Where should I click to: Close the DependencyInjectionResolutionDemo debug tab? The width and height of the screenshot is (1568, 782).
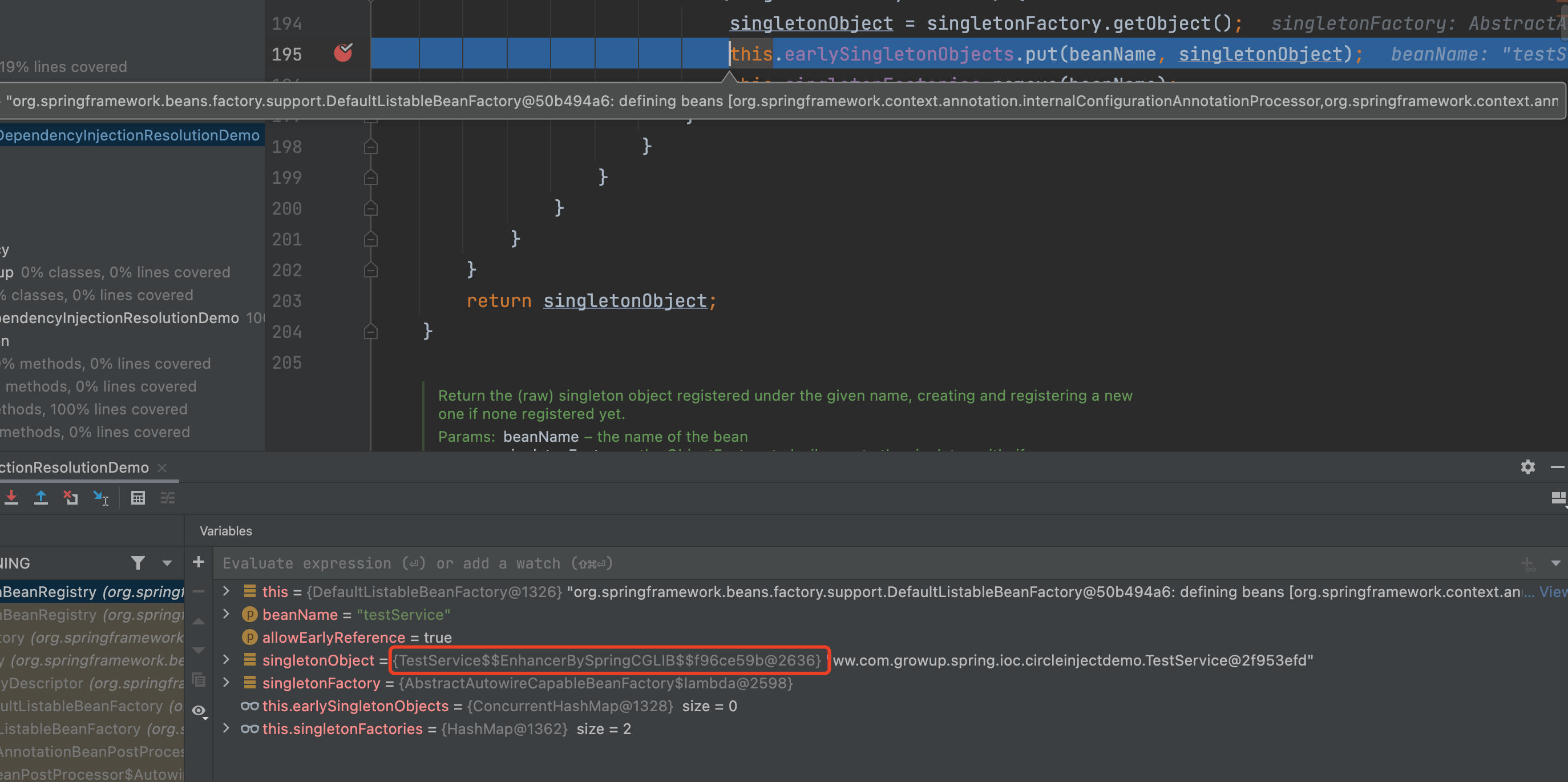pos(162,467)
